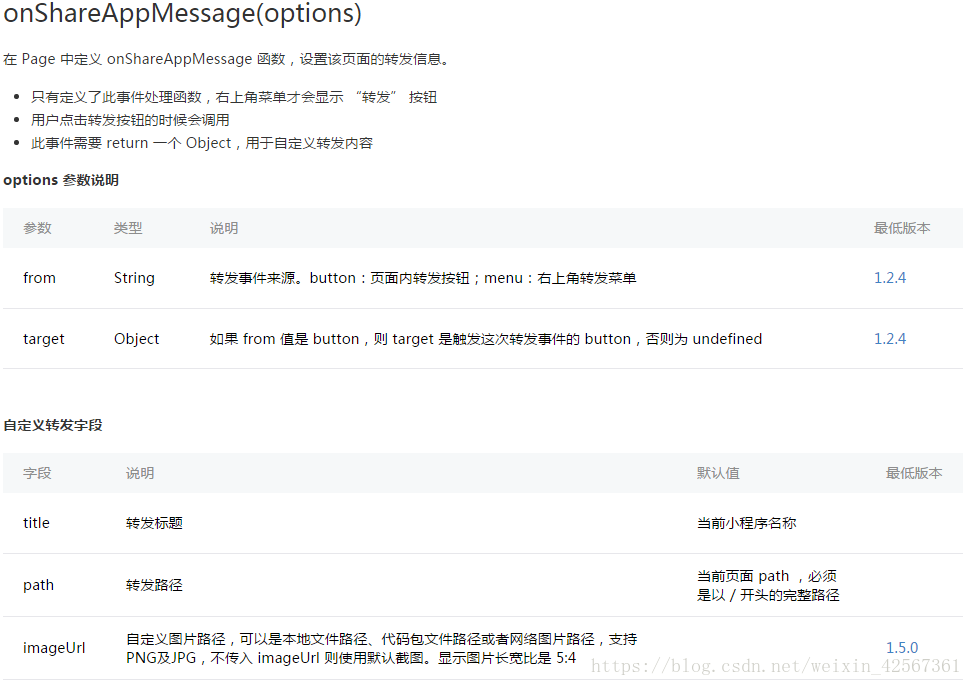Click the '当前小程序名称' default value
972x686 pixels.
746,523
